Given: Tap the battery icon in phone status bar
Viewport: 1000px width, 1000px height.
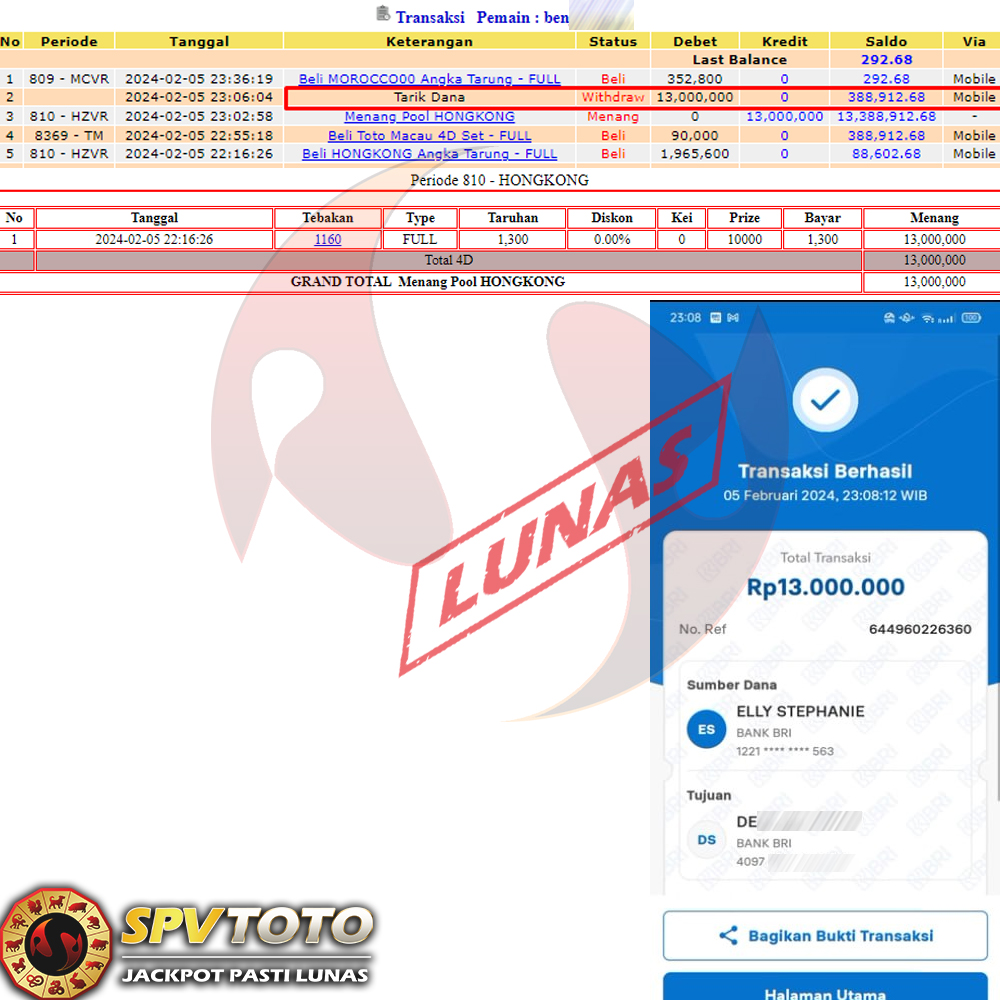Looking at the screenshot, I should (x=971, y=318).
